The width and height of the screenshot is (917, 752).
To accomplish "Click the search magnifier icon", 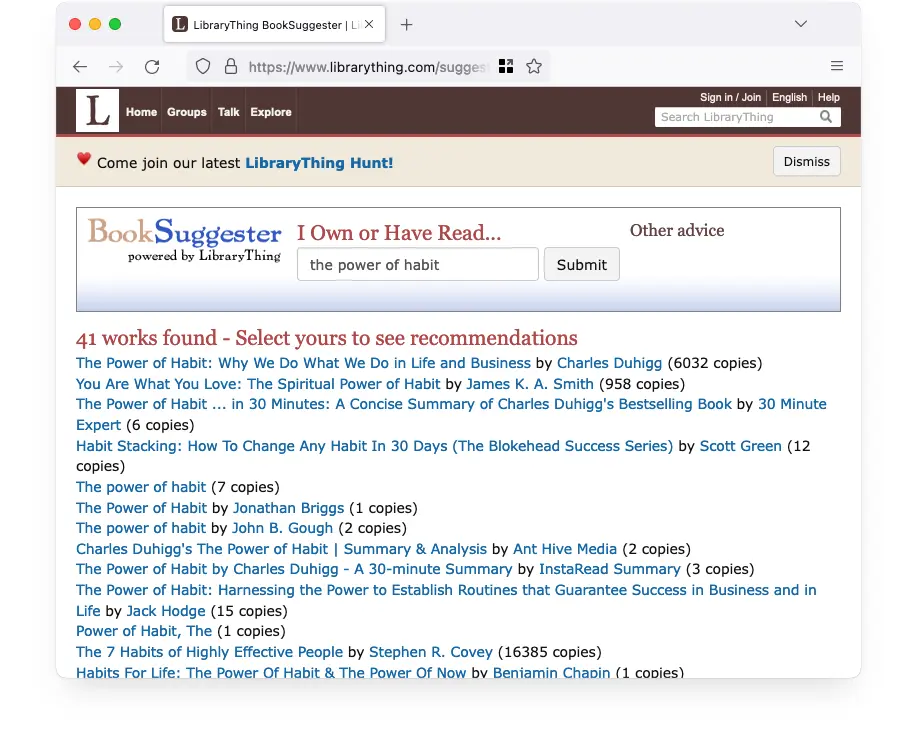I will [826, 117].
